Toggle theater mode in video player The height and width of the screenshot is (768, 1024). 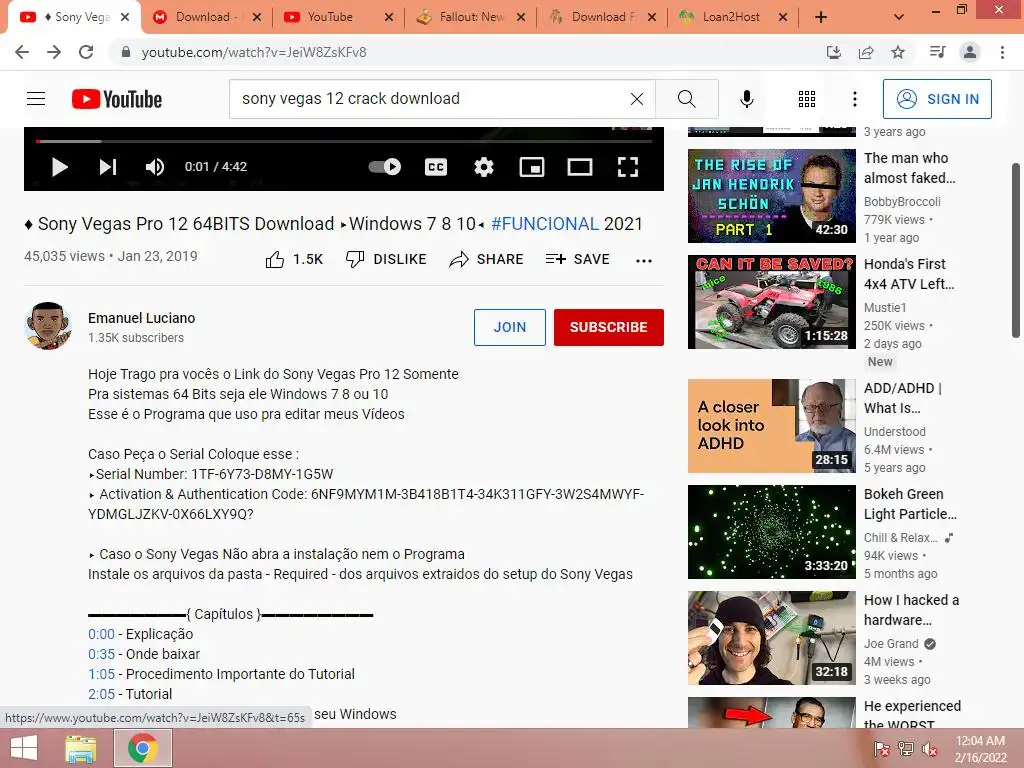pyautogui.click(x=580, y=167)
